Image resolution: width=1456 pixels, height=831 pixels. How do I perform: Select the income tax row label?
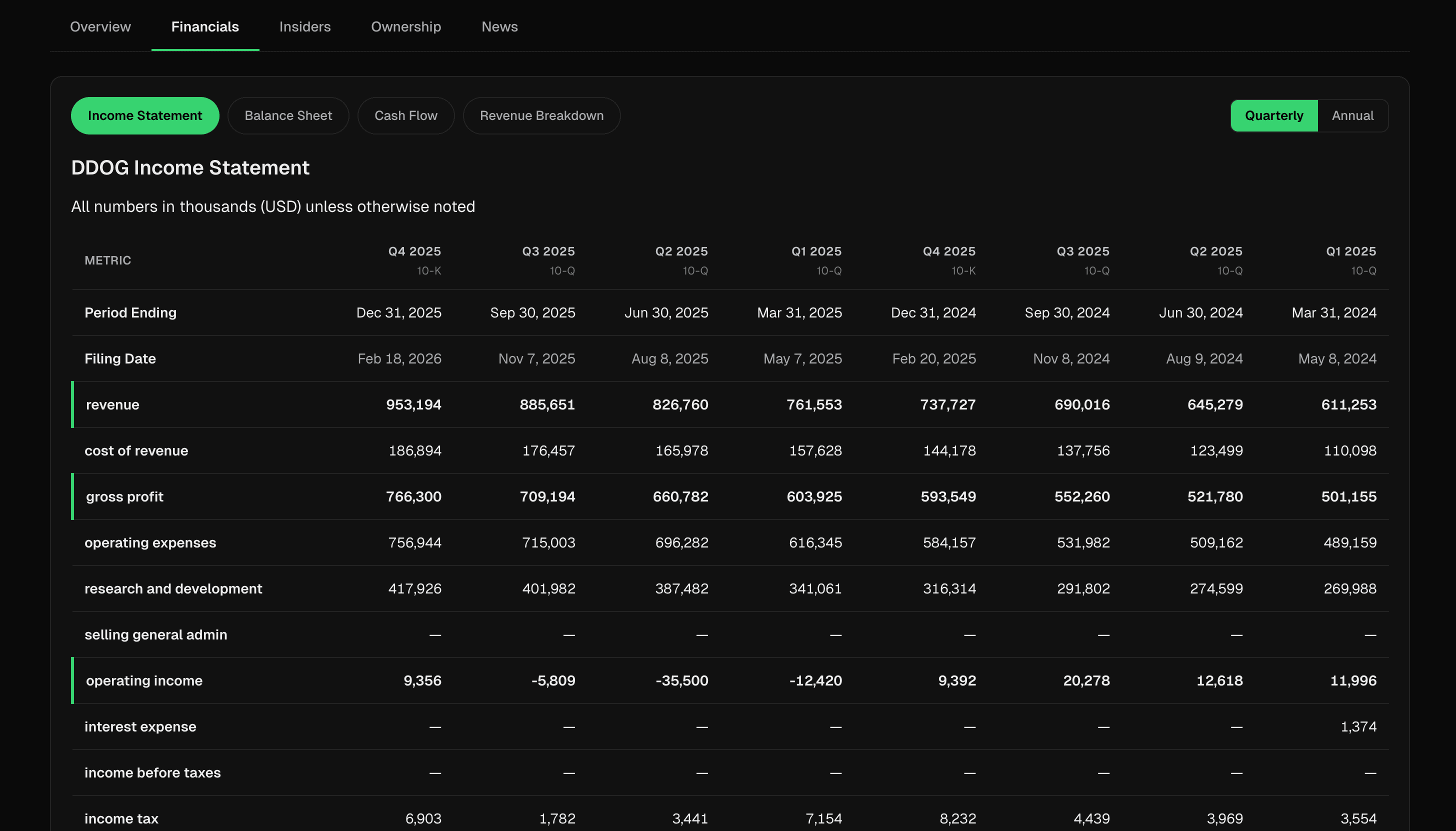[x=121, y=818]
